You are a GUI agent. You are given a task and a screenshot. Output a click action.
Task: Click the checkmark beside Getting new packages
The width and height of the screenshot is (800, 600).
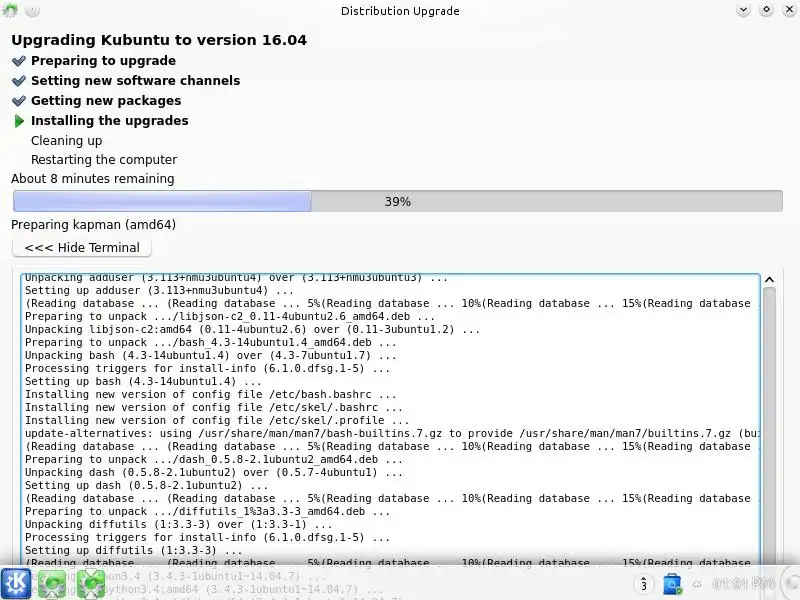pyautogui.click(x=19, y=101)
